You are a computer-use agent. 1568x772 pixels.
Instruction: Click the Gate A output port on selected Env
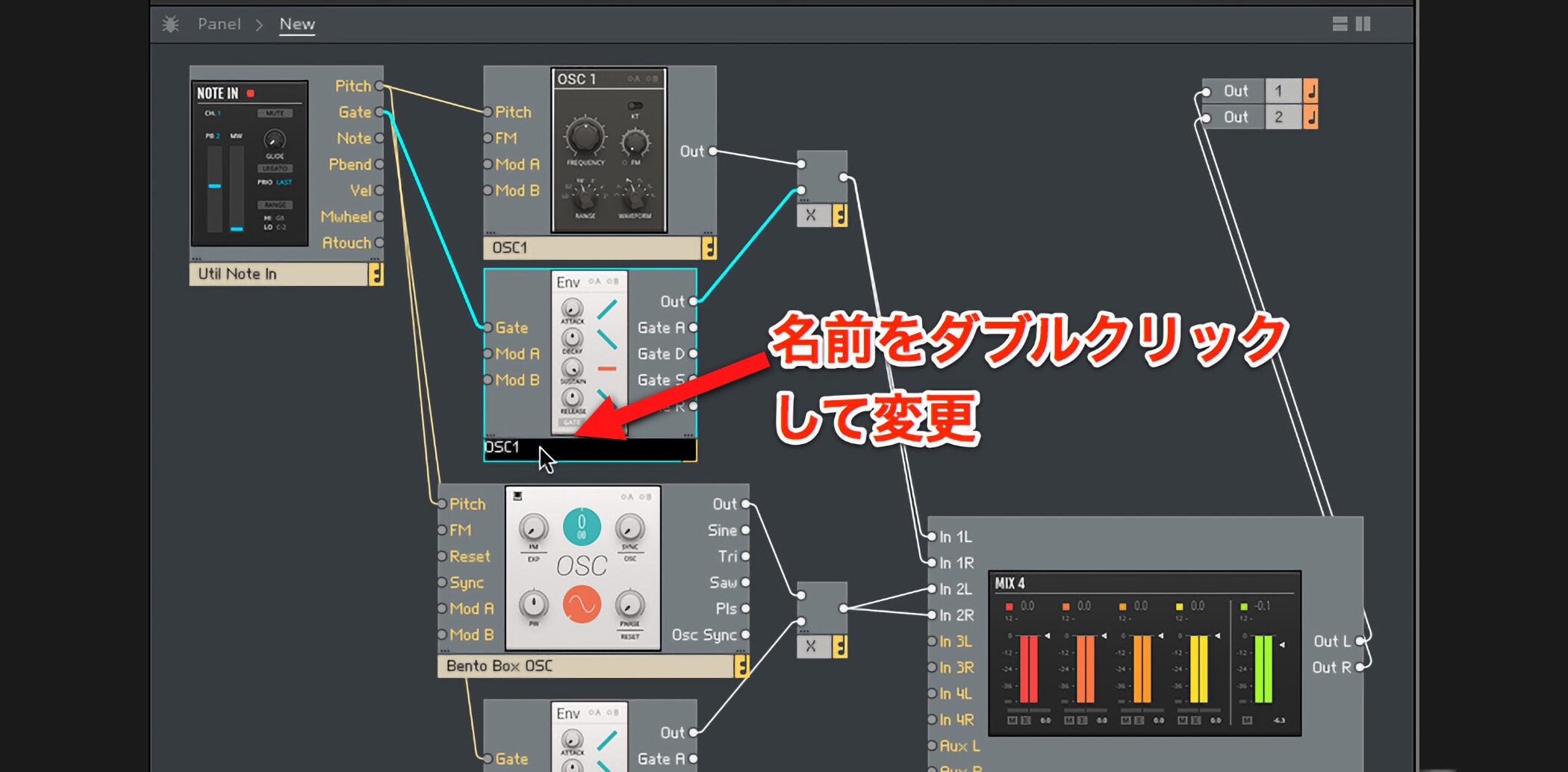[x=693, y=328]
